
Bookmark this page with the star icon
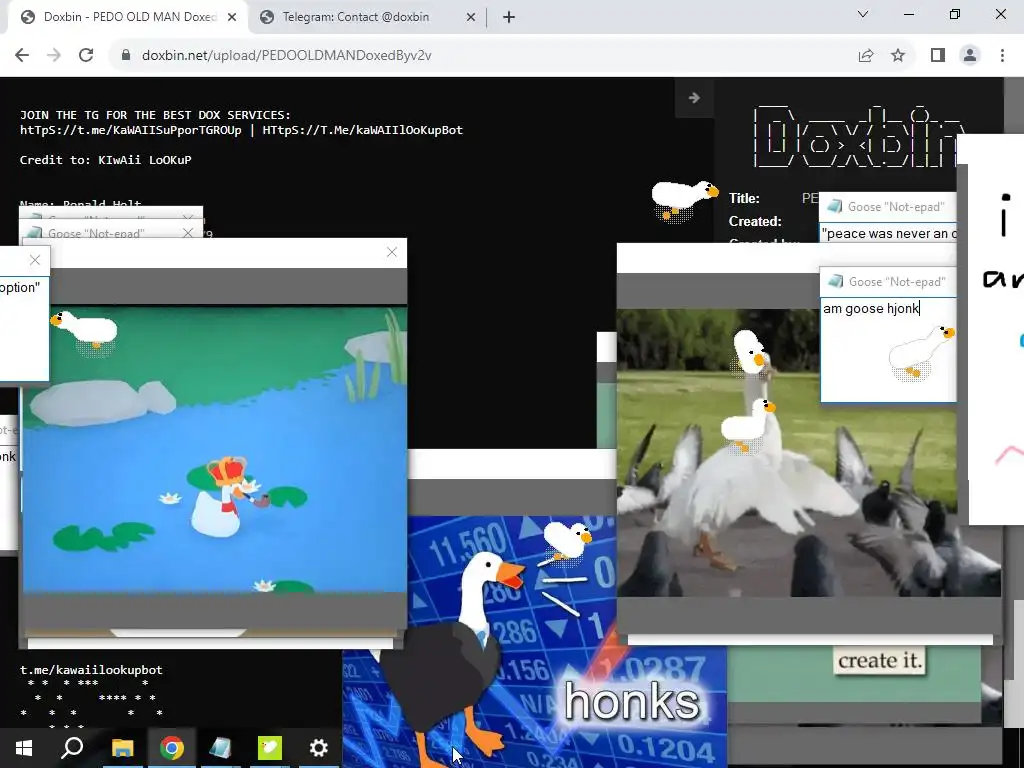899,56
